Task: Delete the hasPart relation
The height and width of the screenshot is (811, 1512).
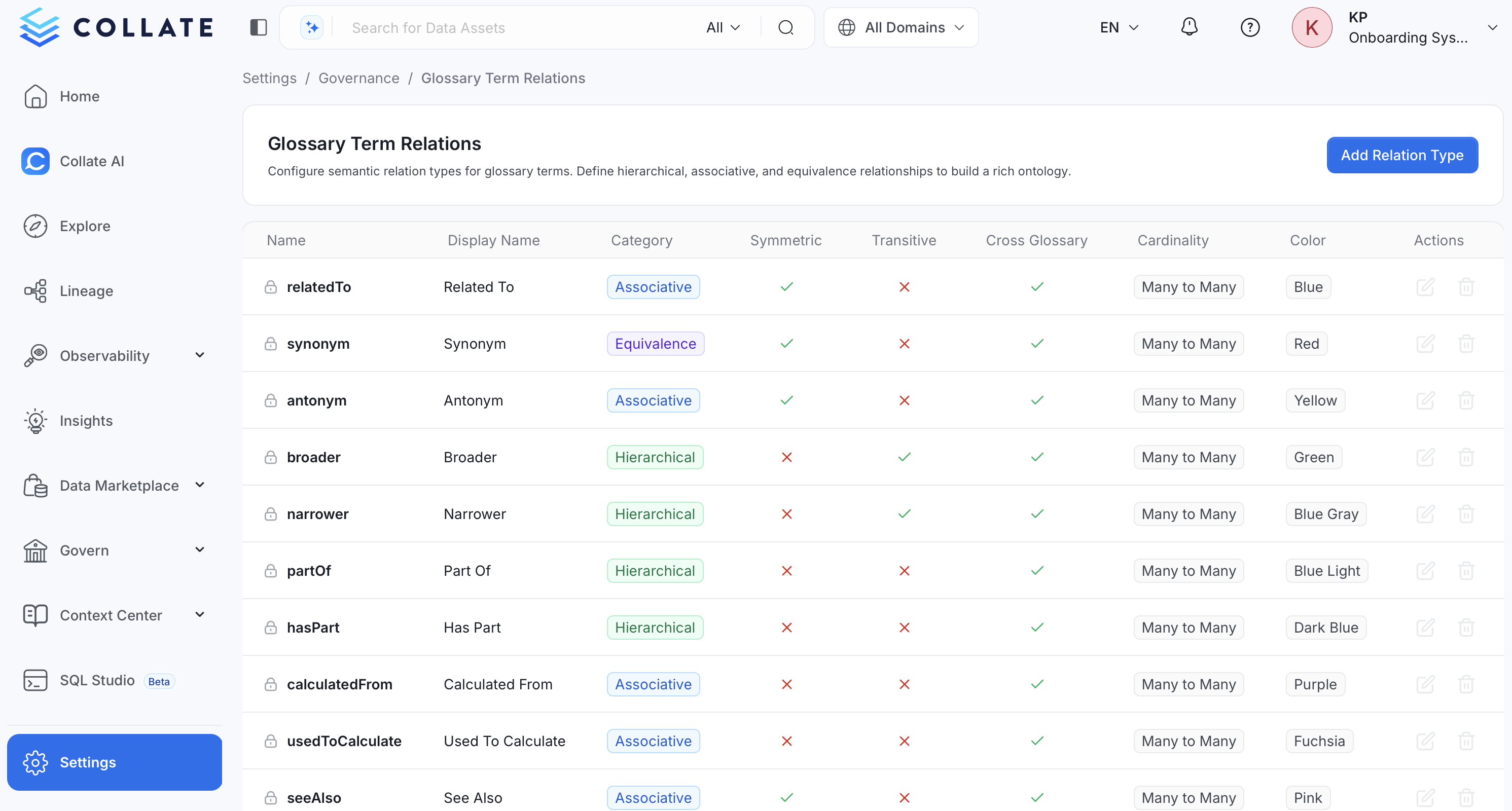Action: 1466,628
